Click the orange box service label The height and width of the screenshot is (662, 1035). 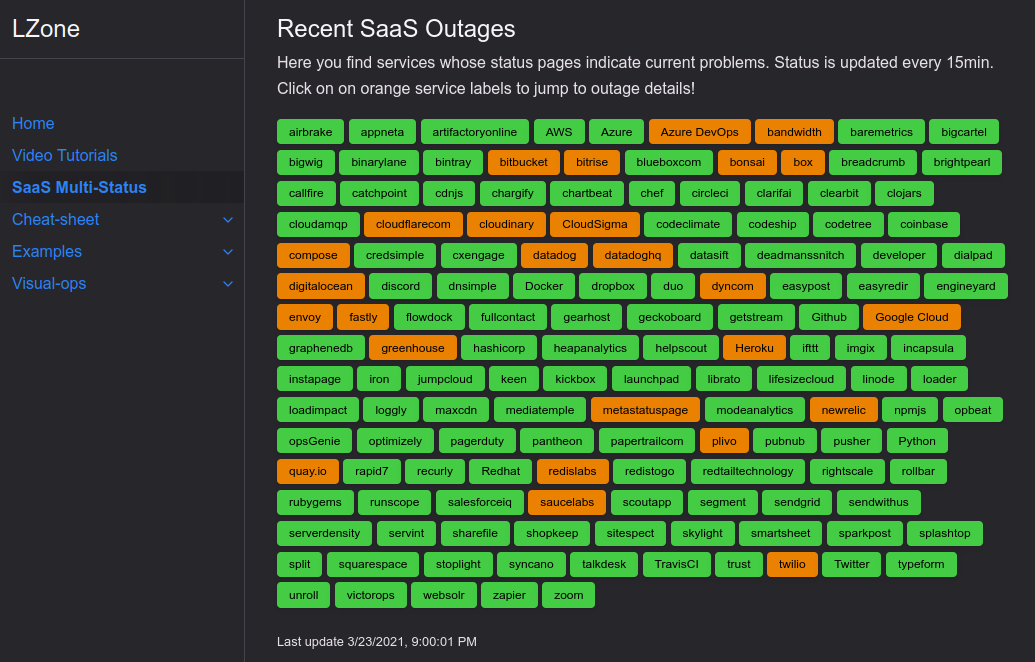click(x=803, y=162)
